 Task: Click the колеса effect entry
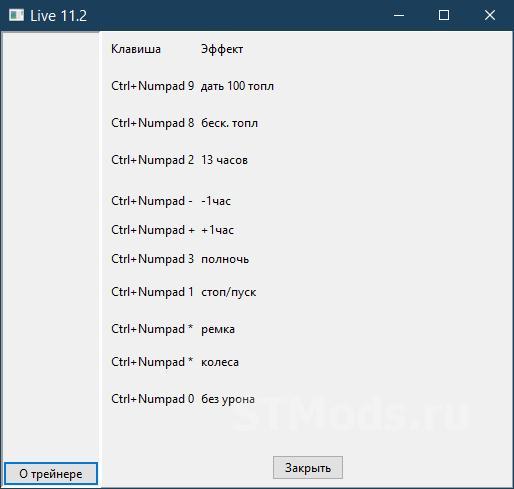coord(220,362)
